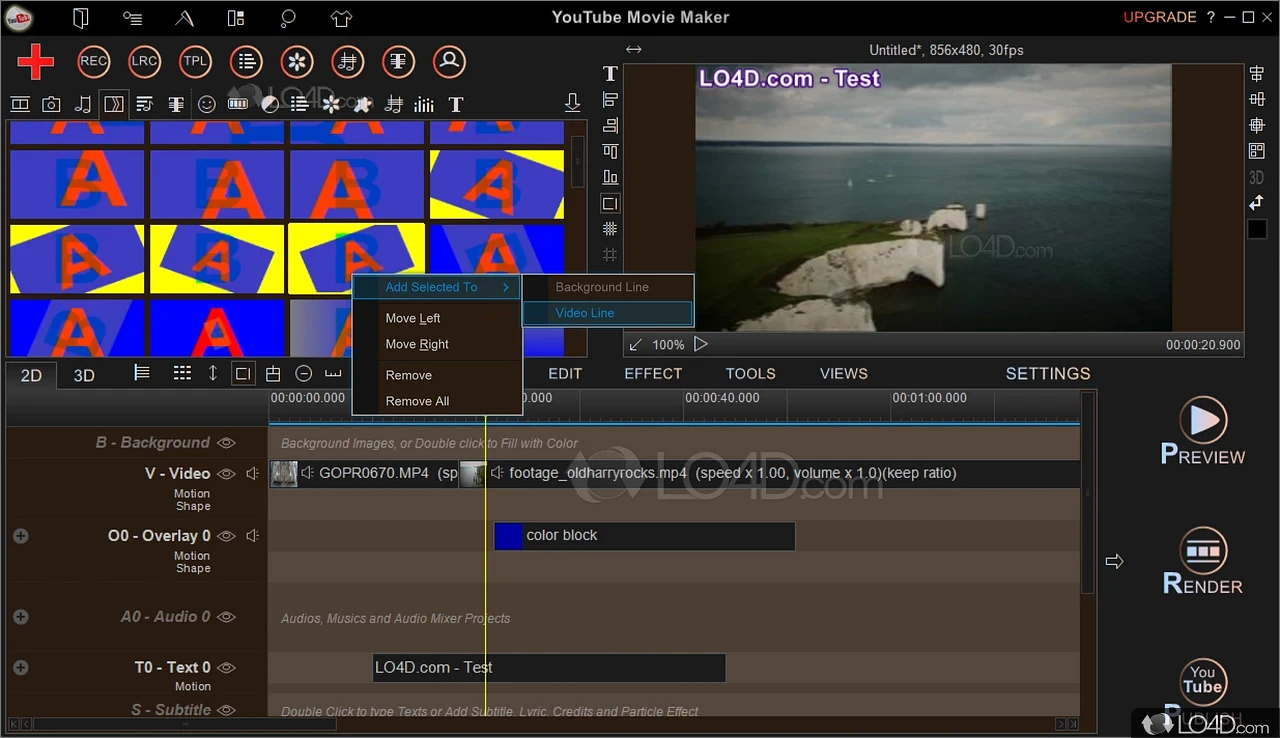Click the circled music score icon
Image resolution: width=1280 pixels, height=738 pixels.
pos(348,62)
